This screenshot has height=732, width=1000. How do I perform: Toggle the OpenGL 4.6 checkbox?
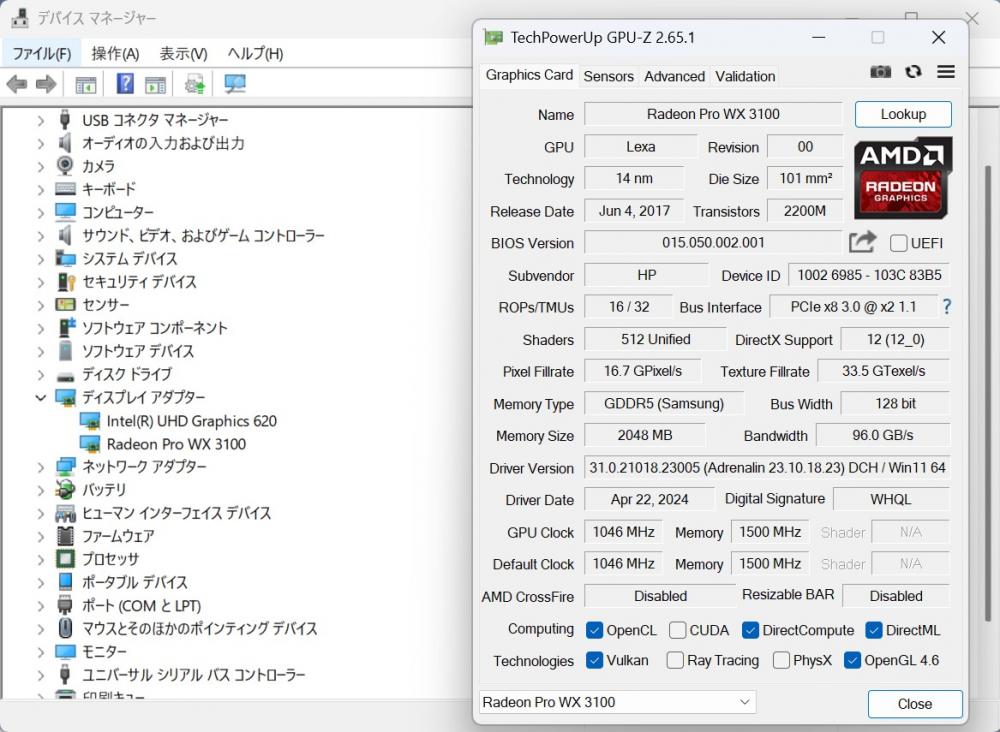pos(852,660)
